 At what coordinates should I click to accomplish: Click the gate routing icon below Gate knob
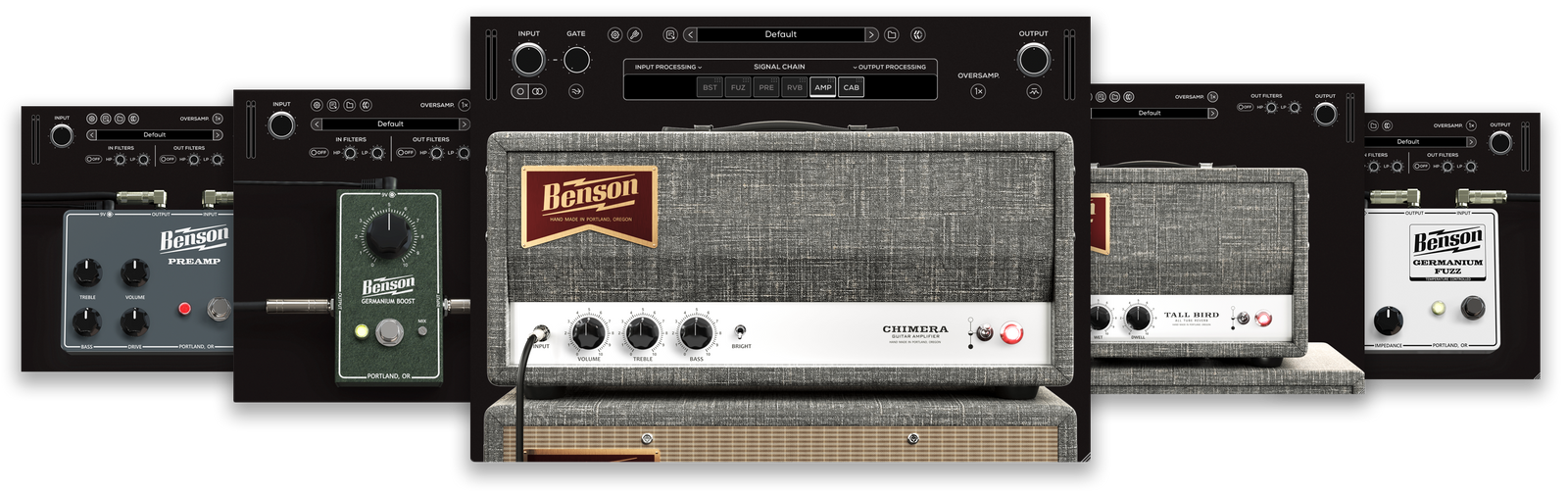click(x=576, y=91)
